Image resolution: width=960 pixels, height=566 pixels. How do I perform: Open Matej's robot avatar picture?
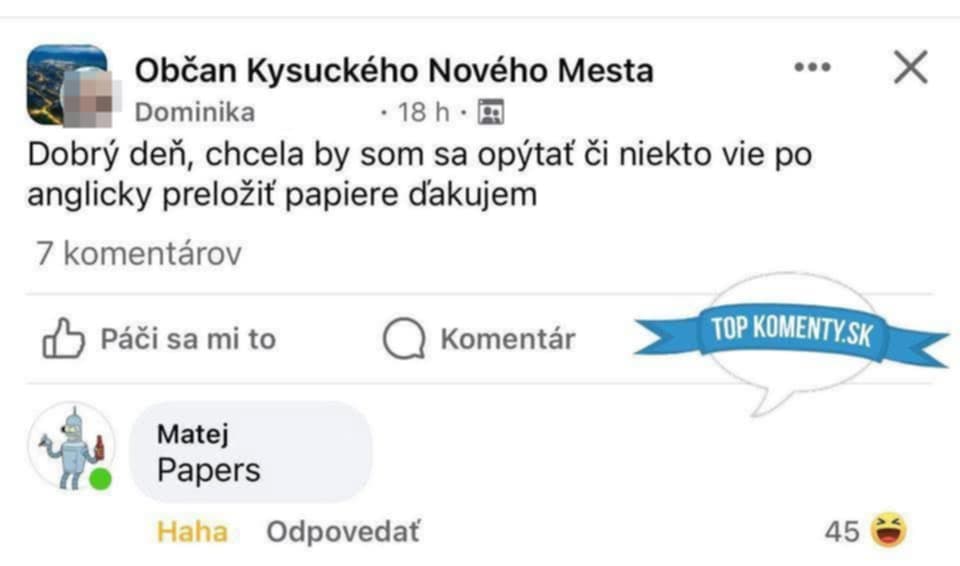point(71,447)
